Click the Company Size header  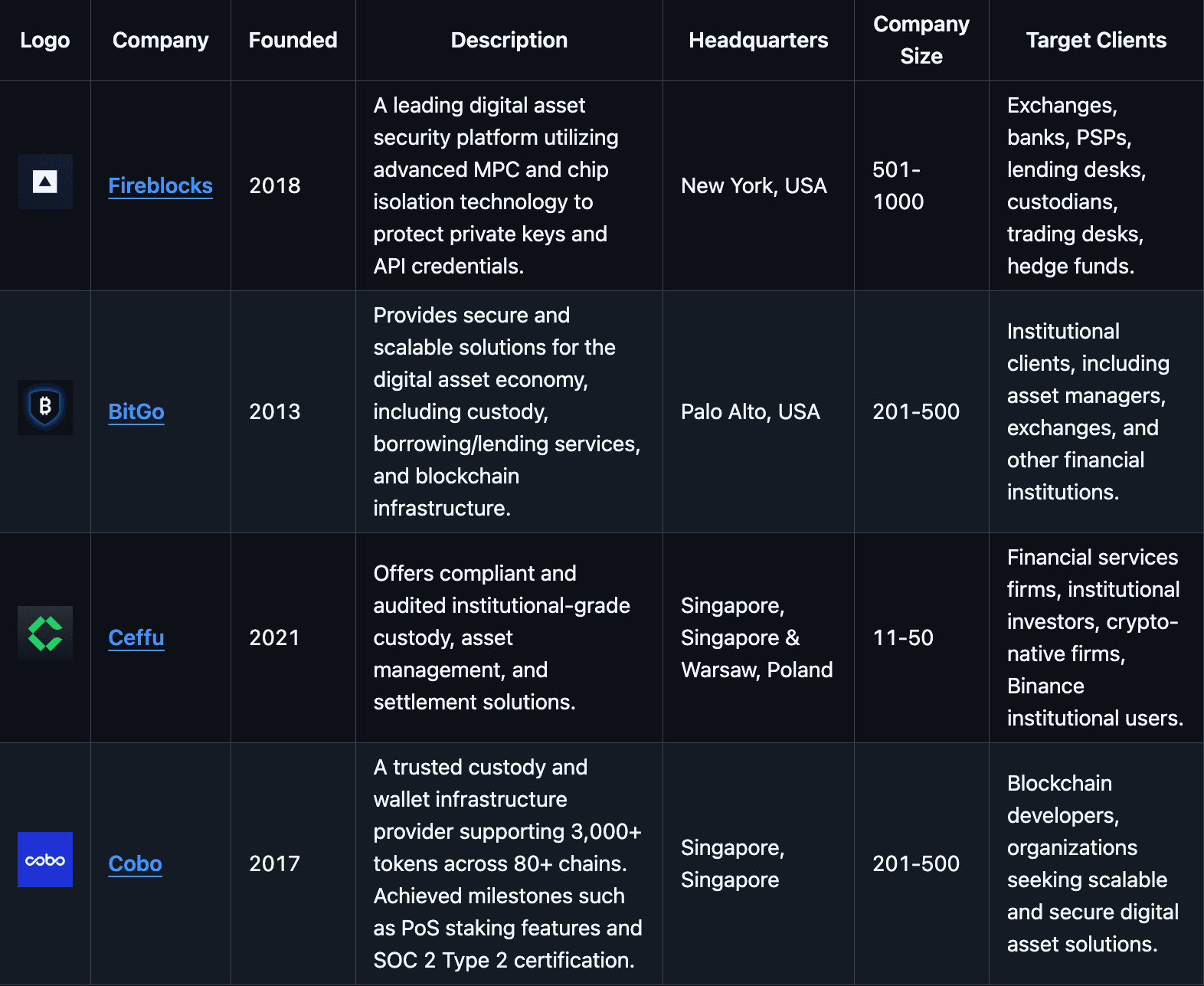pyautogui.click(x=921, y=40)
